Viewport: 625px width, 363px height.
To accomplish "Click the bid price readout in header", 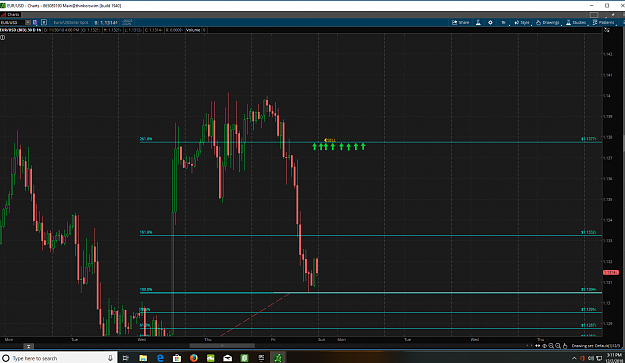I will click(106, 23).
